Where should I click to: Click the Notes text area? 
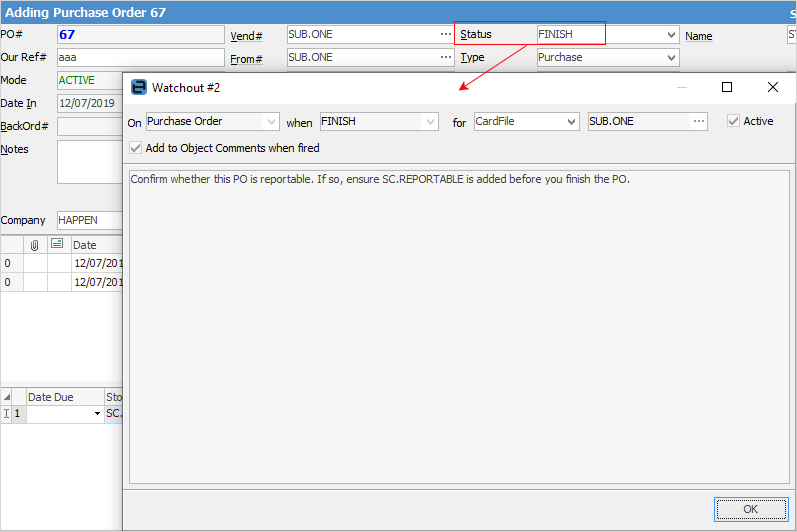click(90, 162)
